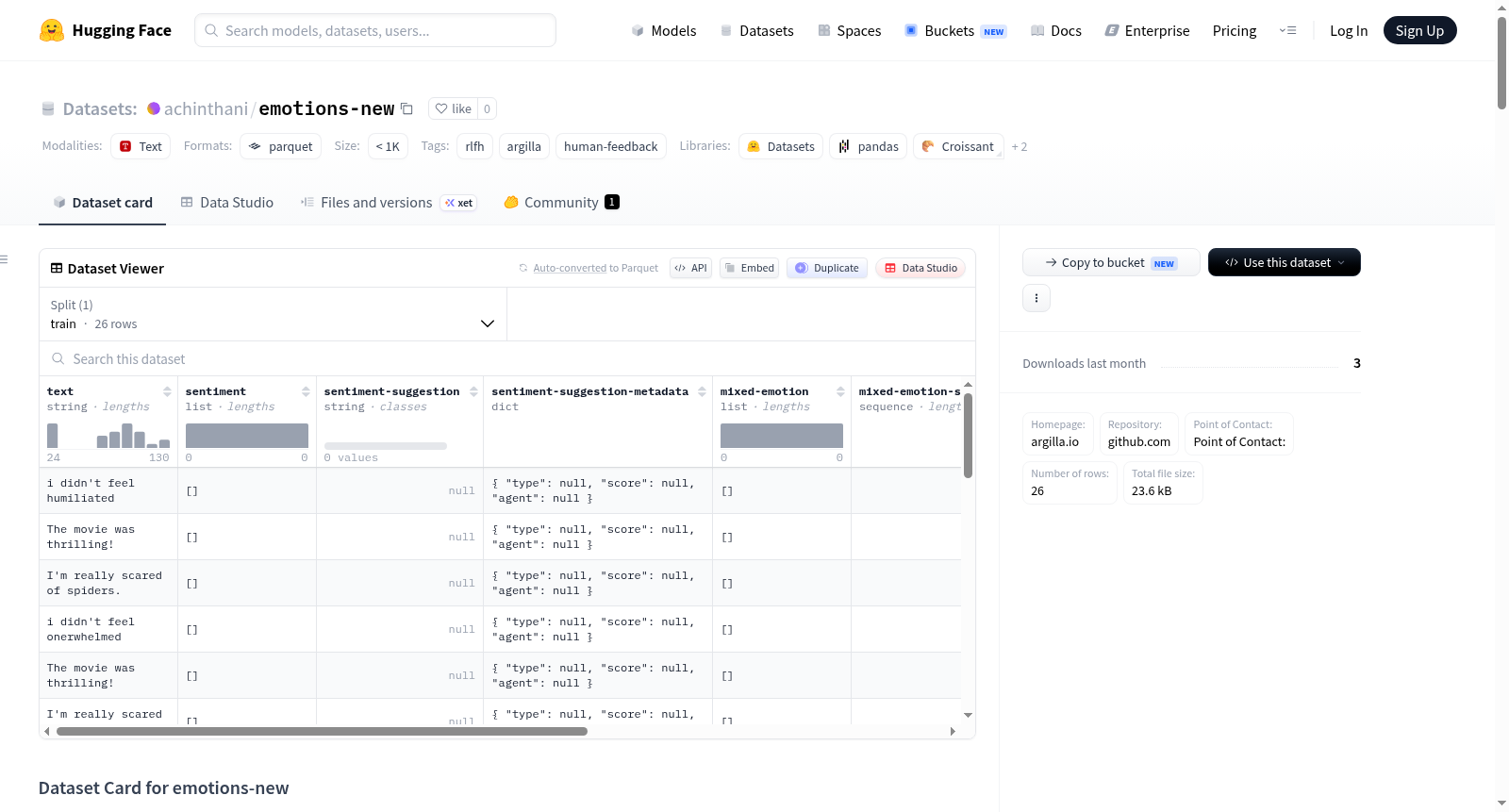The image size is (1509, 812).
Task: Click the parquet format tag
Action: [280, 146]
